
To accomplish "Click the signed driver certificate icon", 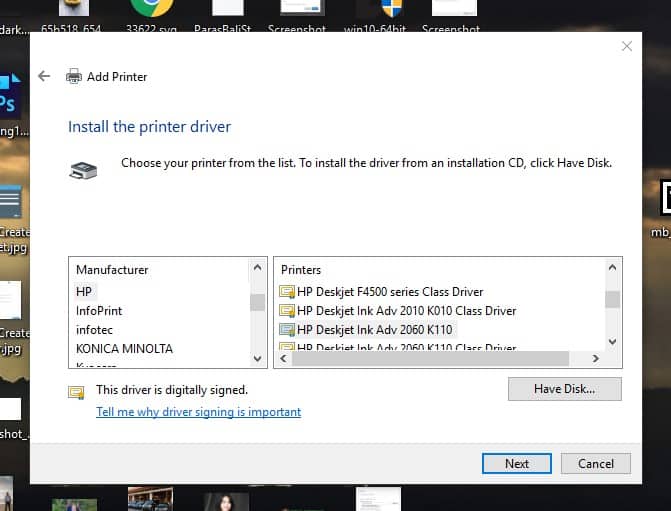I will pos(76,392).
